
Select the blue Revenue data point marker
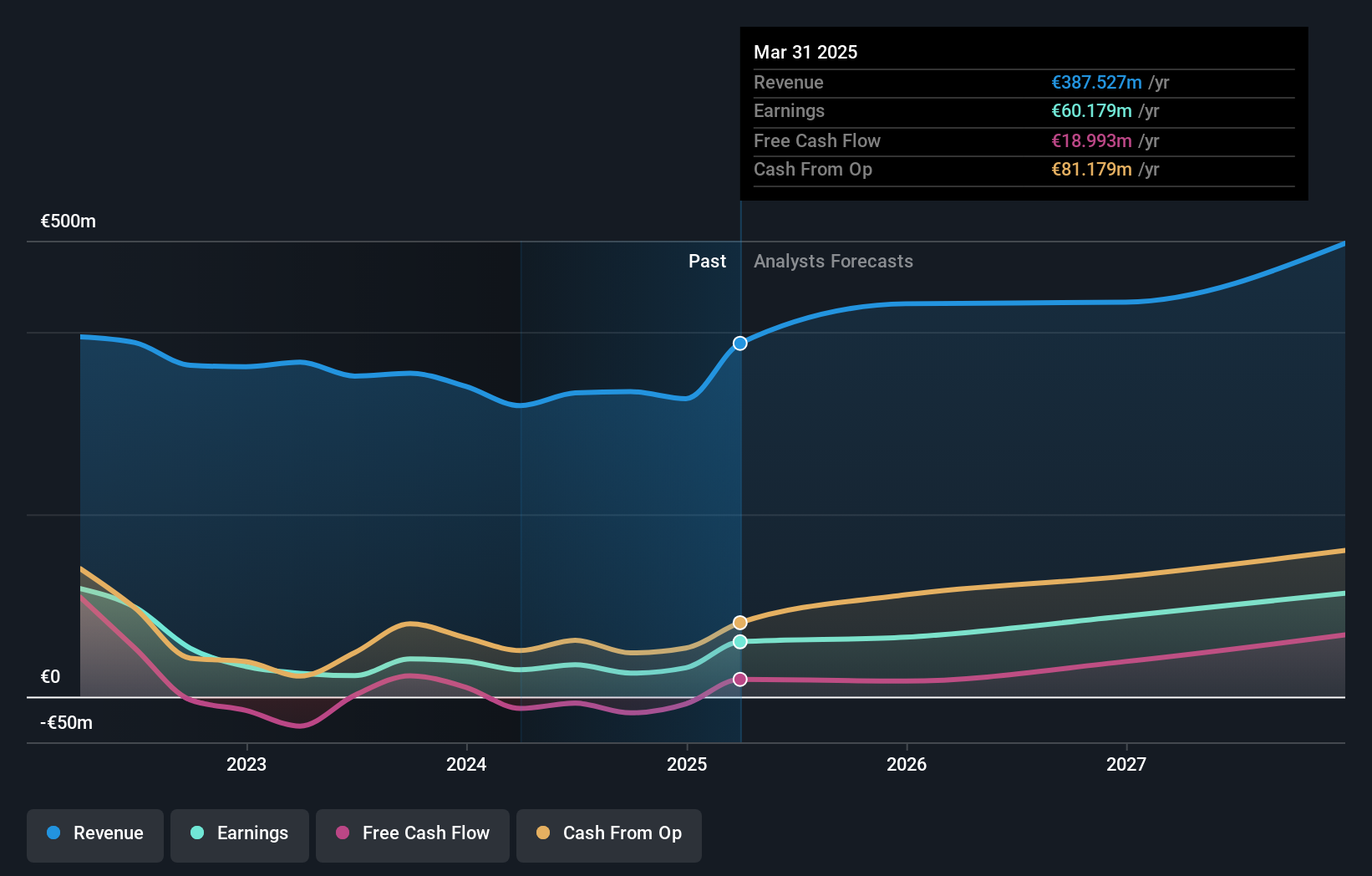pos(739,343)
